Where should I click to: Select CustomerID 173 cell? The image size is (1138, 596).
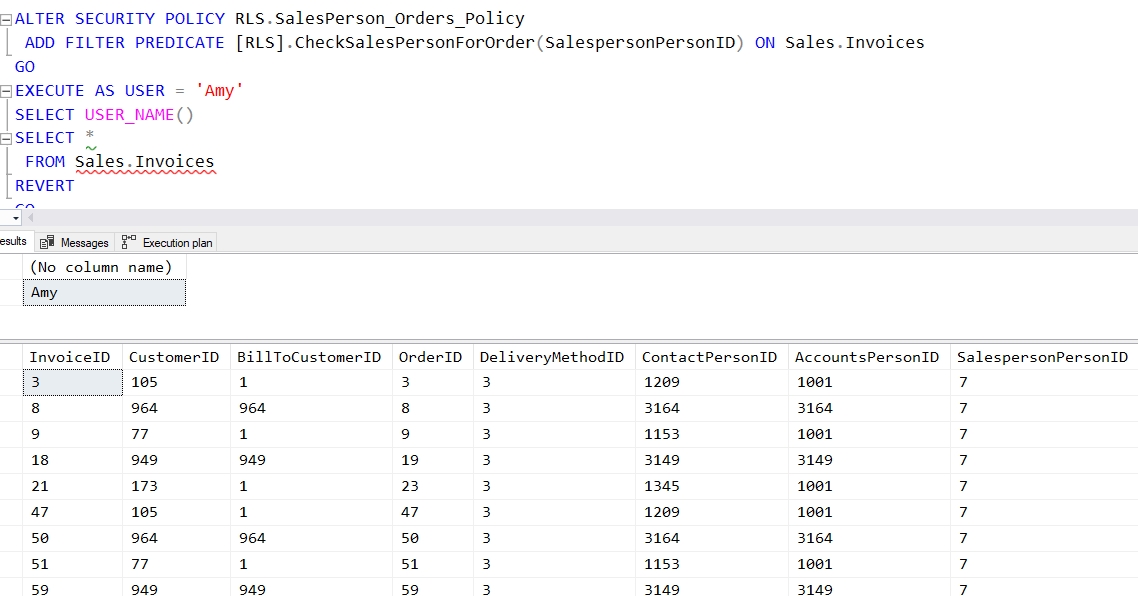point(177,486)
